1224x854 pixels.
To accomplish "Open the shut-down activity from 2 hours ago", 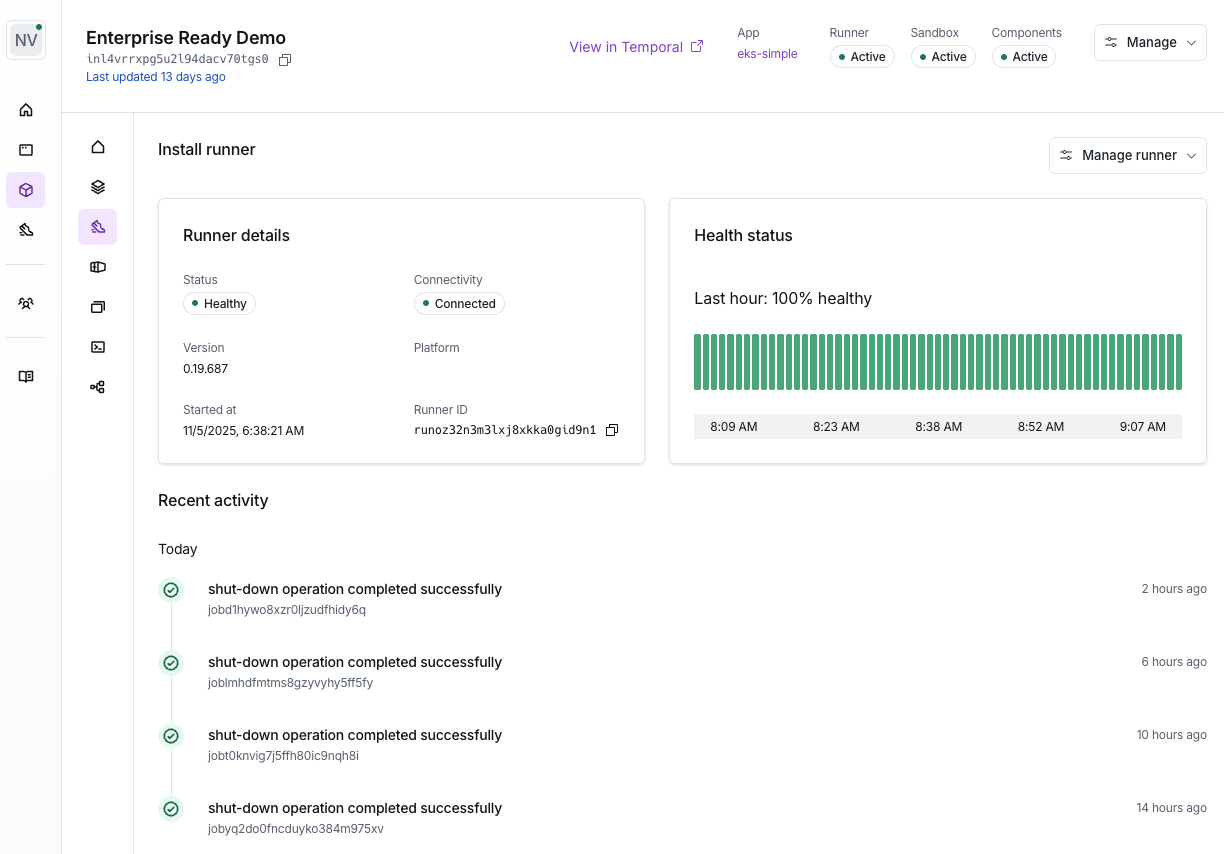I will click(x=355, y=589).
